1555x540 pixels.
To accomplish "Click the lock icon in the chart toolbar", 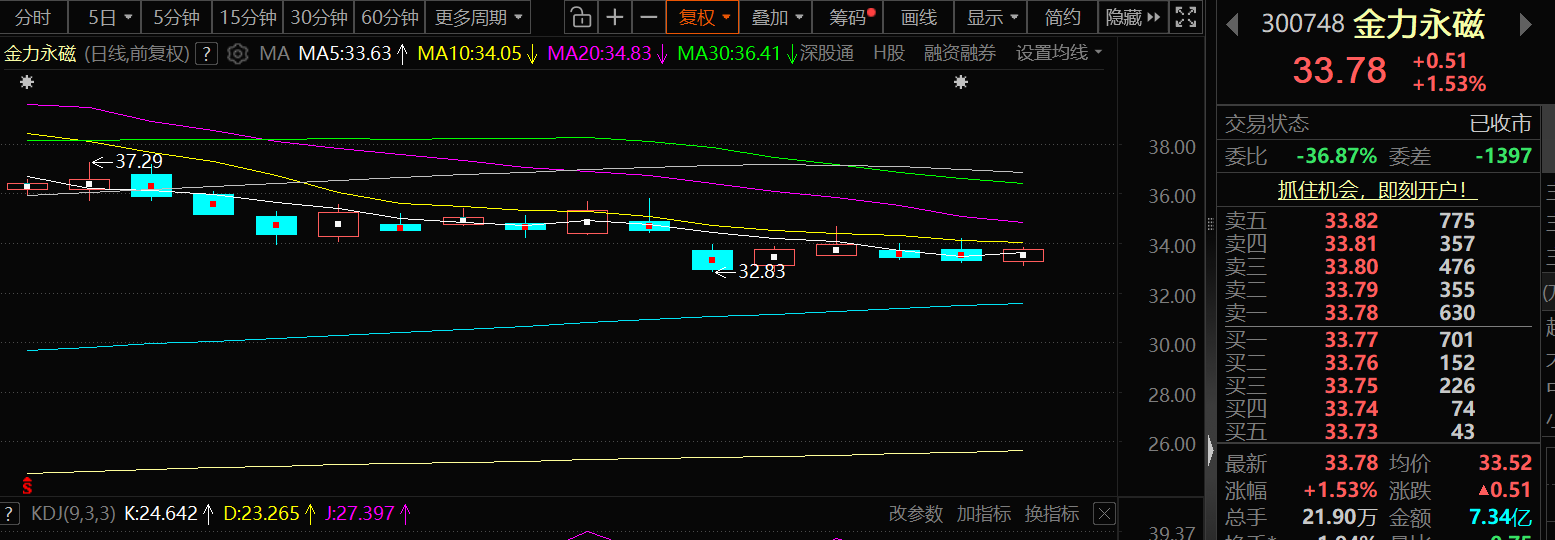I will coord(580,17).
